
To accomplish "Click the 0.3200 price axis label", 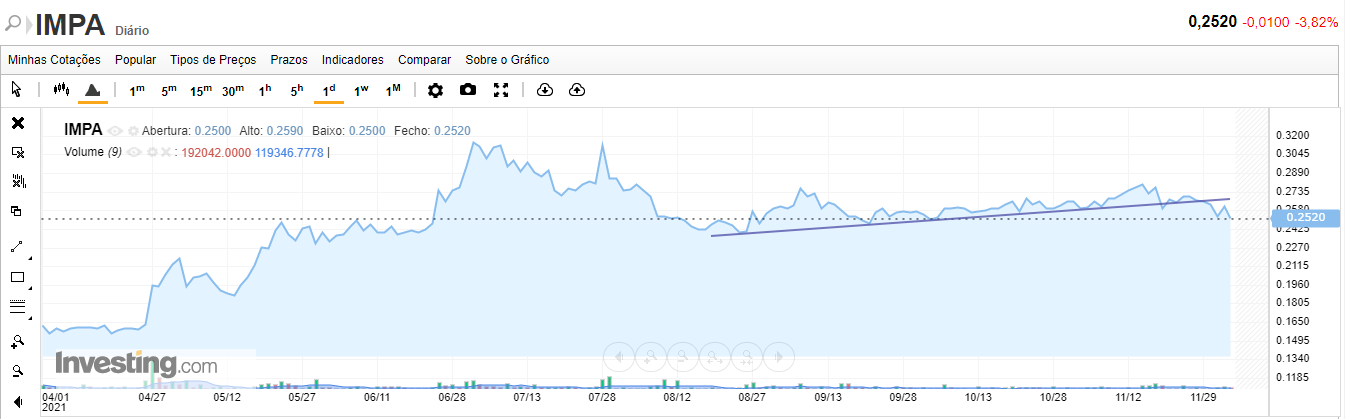I will (1291, 135).
